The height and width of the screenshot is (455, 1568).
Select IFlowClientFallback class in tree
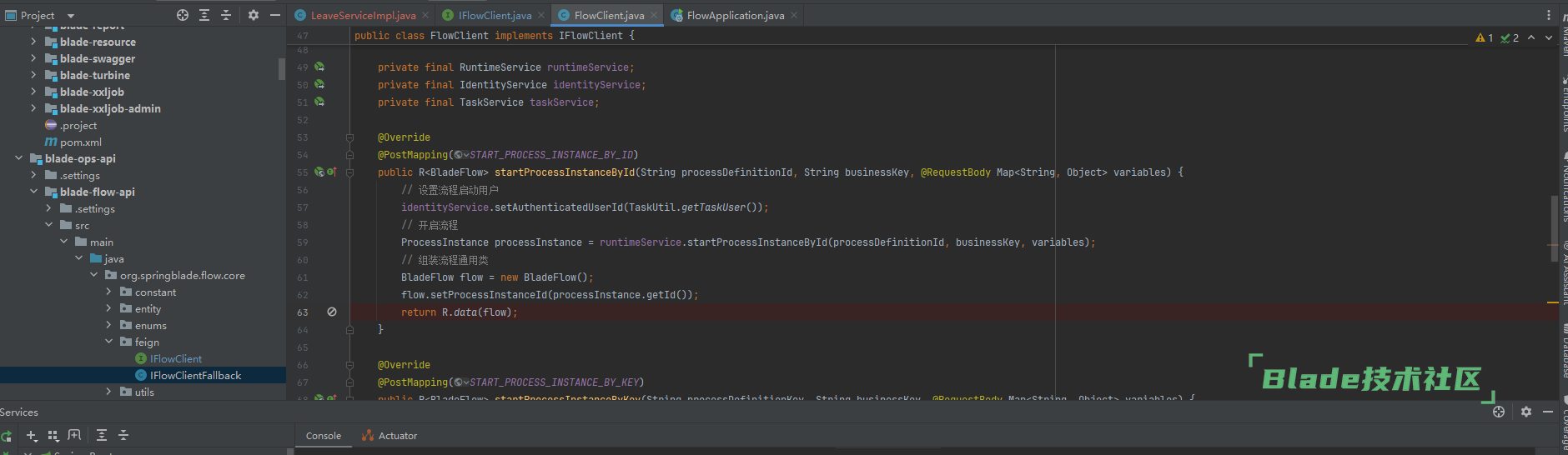point(195,375)
